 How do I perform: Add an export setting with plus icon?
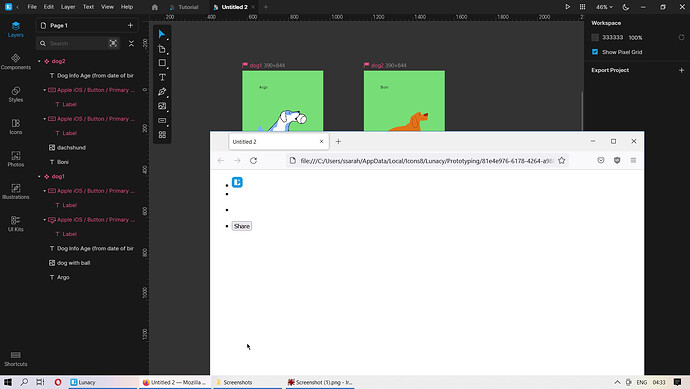tap(681, 70)
